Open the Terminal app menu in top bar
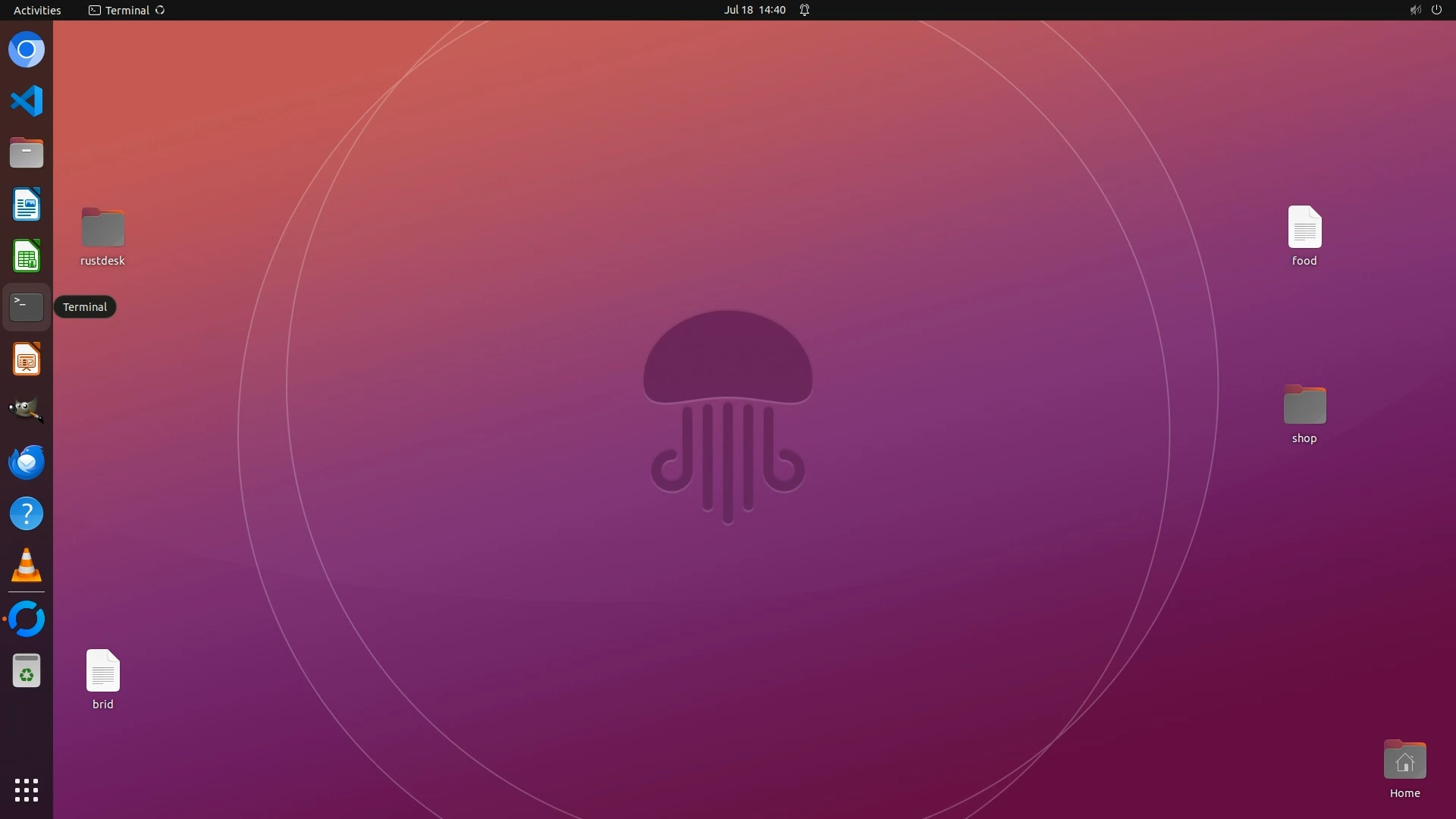This screenshot has height=819, width=1456. click(x=127, y=10)
